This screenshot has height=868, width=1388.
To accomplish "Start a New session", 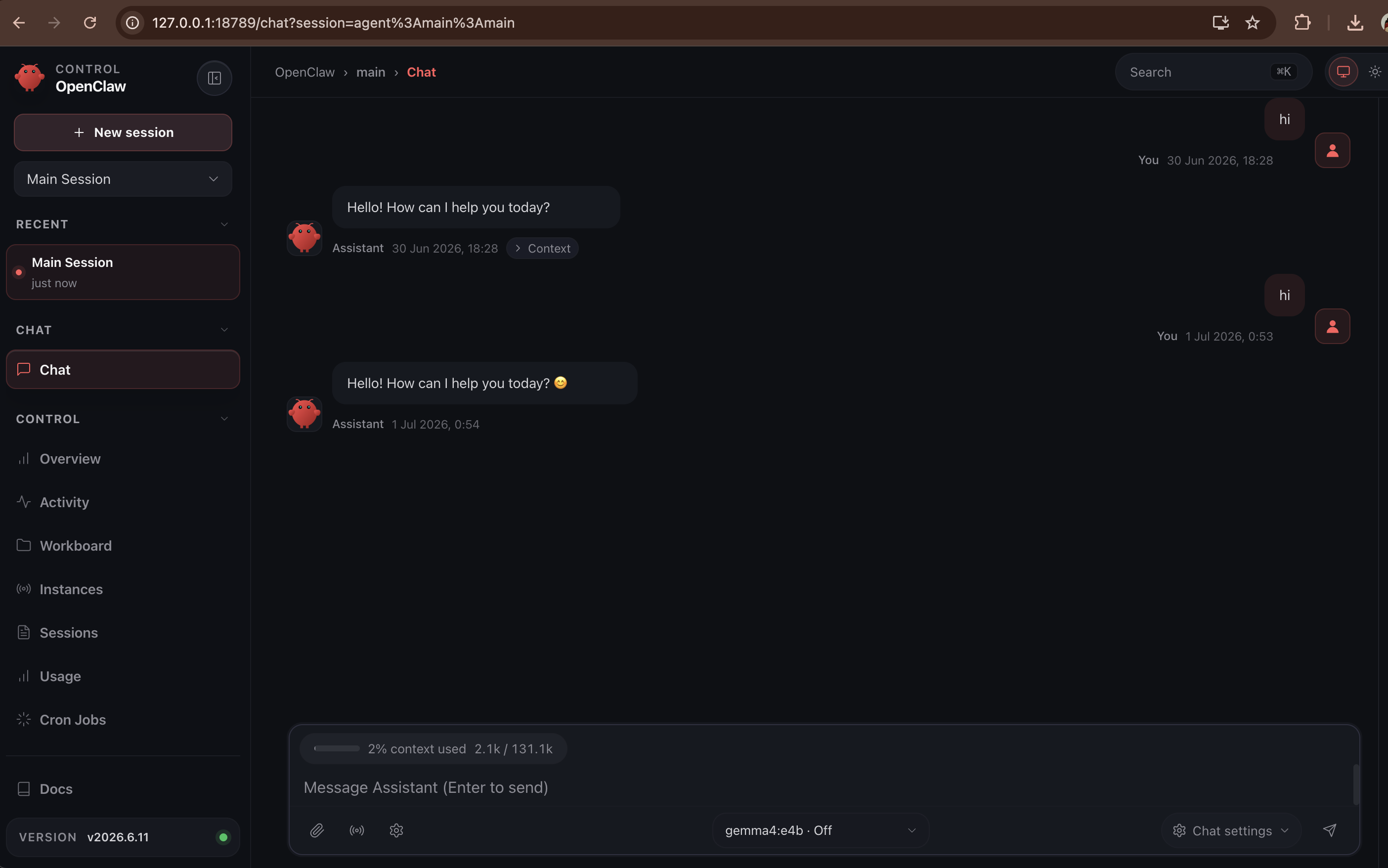I will [123, 132].
